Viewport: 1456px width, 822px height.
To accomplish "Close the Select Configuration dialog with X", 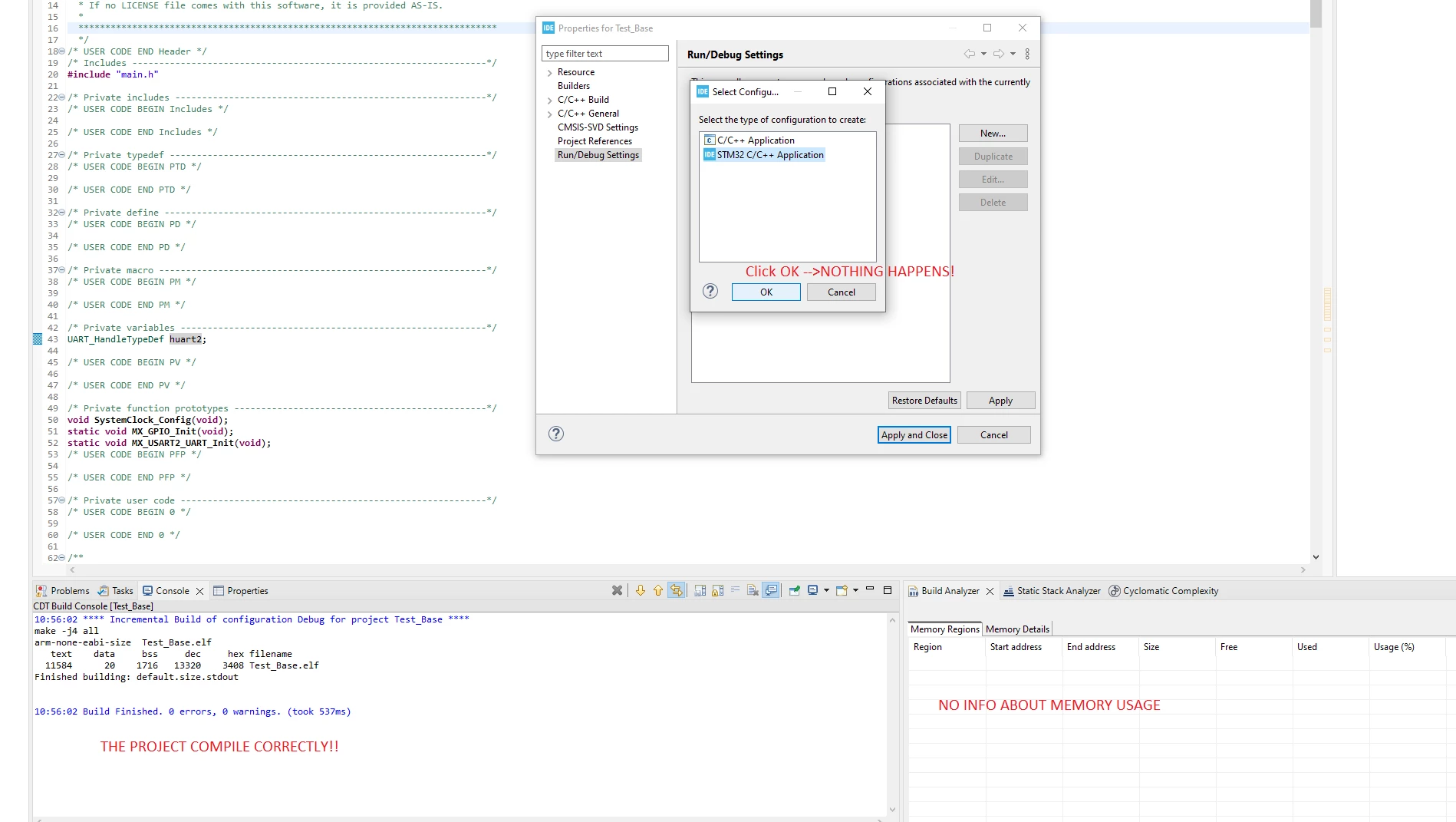I will (x=868, y=91).
